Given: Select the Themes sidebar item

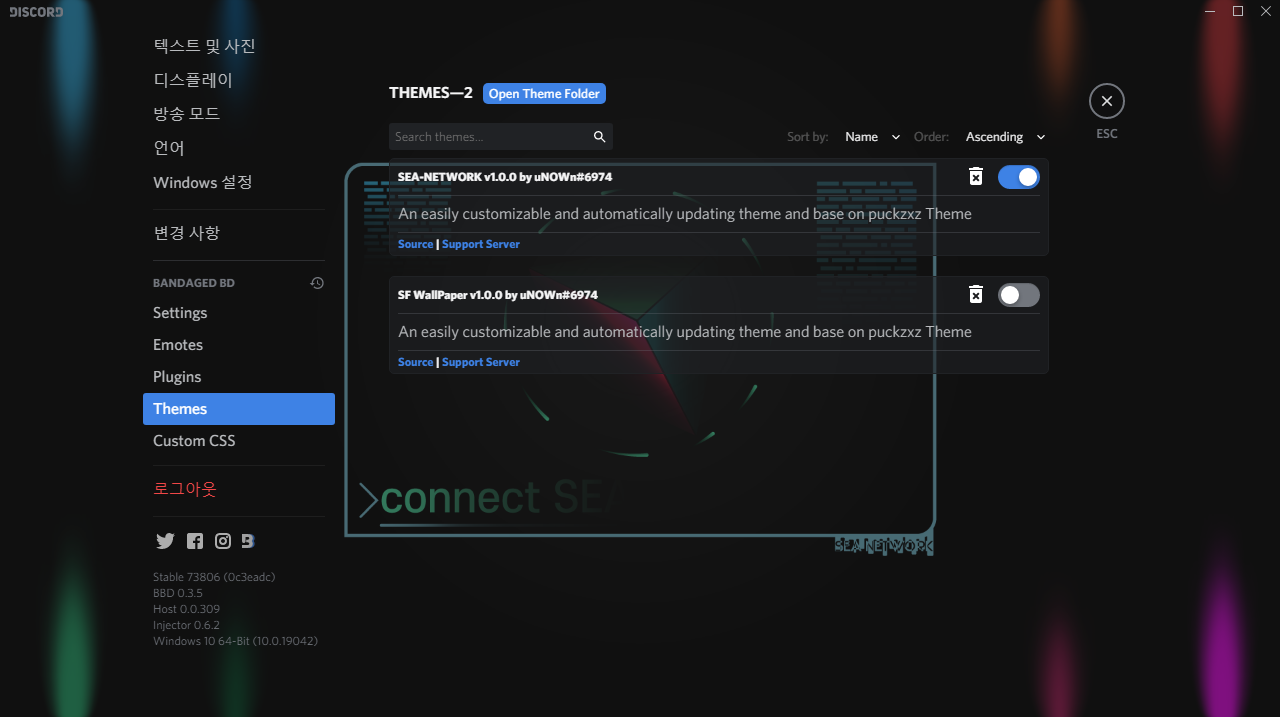Looking at the screenshot, I should pyautogui.click(x=239, y=409).
